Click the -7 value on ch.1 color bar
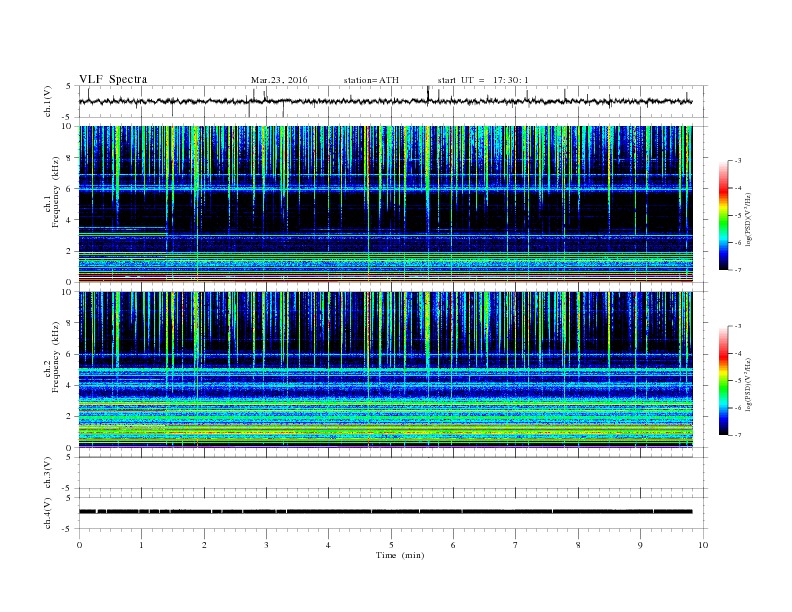The image size is (792, 612). [x=737, y=270]
